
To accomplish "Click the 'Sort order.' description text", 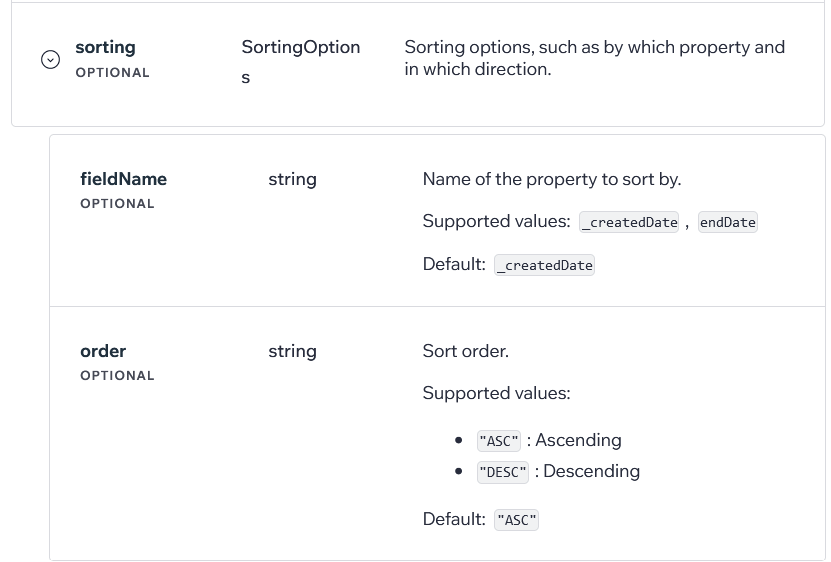I will click(465, 351).
